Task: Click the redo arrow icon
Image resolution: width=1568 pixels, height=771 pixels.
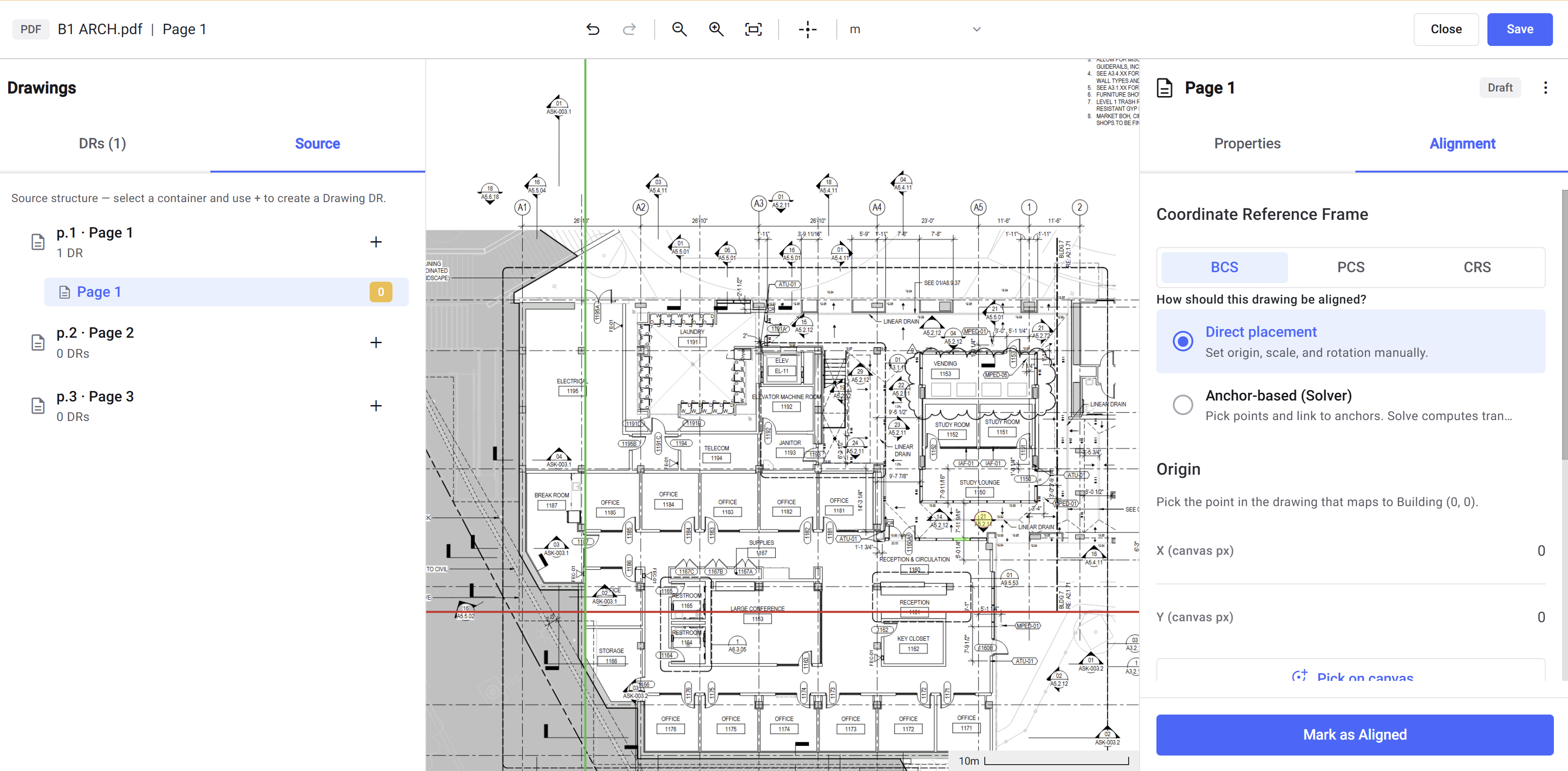Action: coord(629,29)
